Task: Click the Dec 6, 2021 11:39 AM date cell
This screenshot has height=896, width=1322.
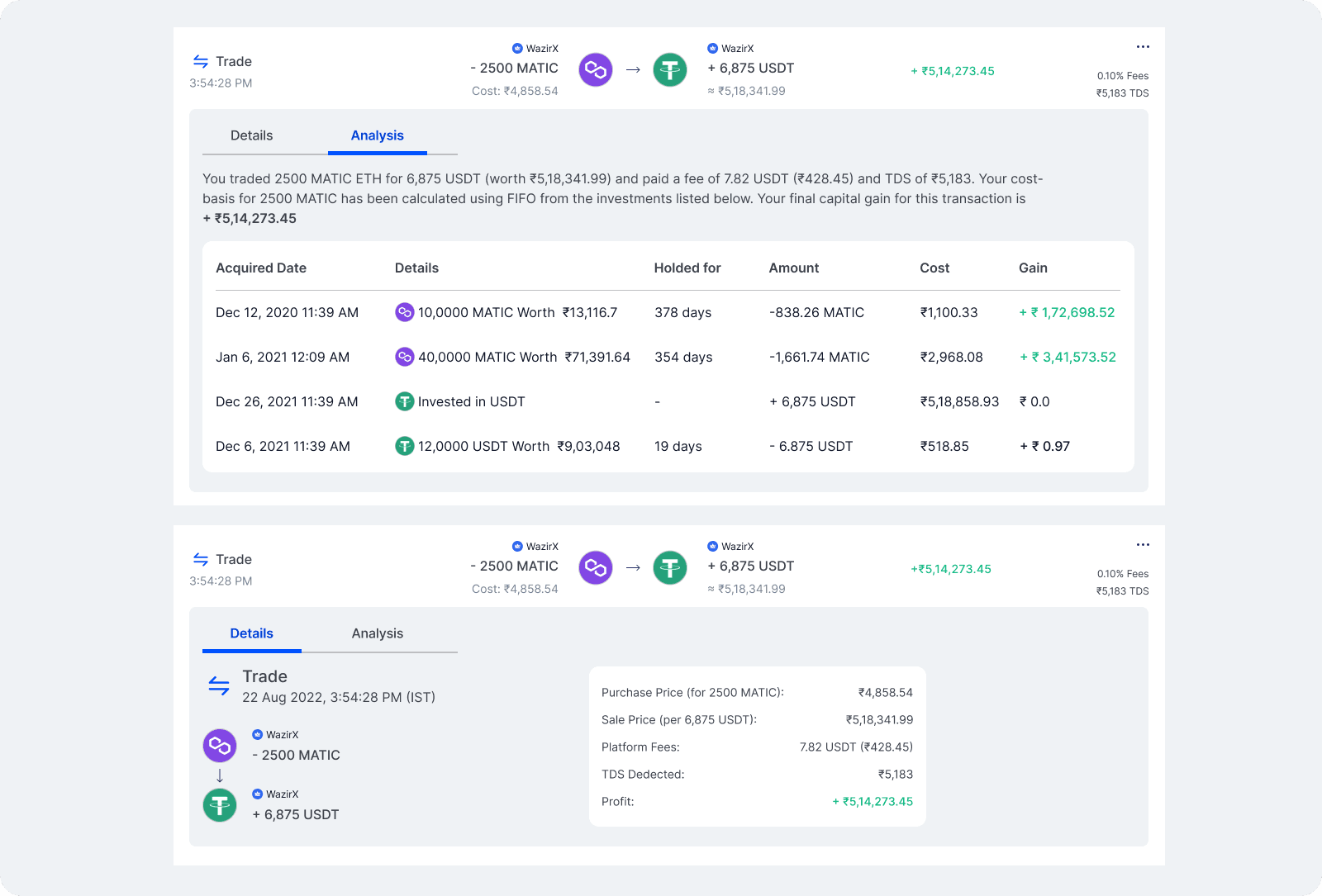Action: coord(283,446)
